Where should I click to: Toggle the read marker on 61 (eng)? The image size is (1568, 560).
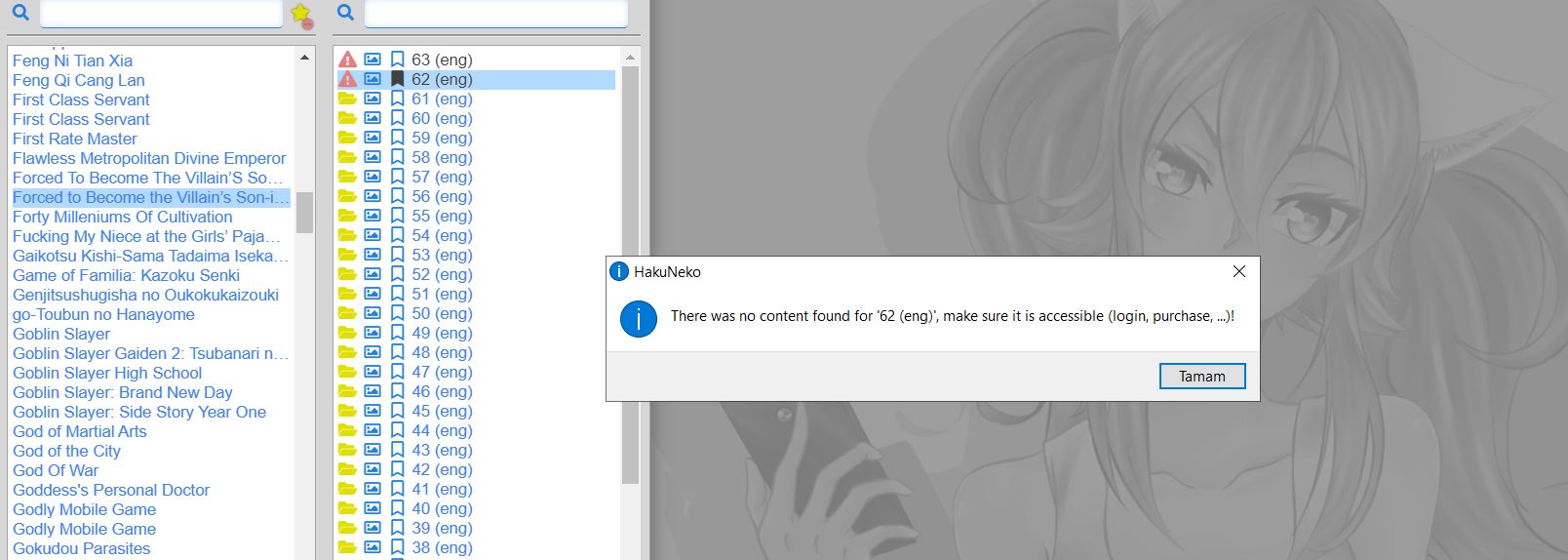click(397, 99)
